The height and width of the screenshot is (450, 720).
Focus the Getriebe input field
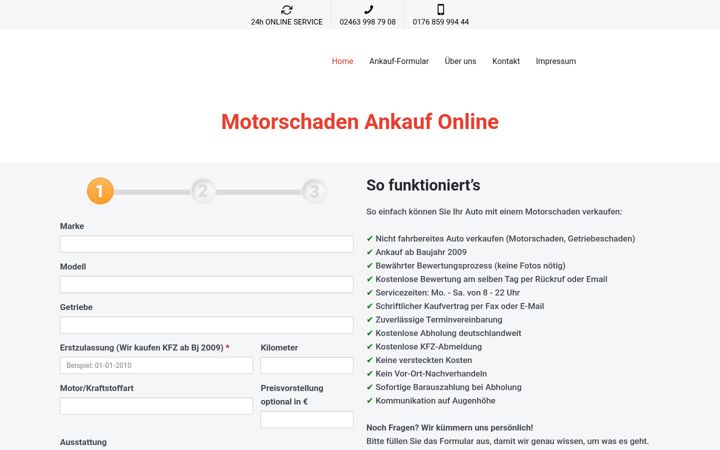pos(207,325)
